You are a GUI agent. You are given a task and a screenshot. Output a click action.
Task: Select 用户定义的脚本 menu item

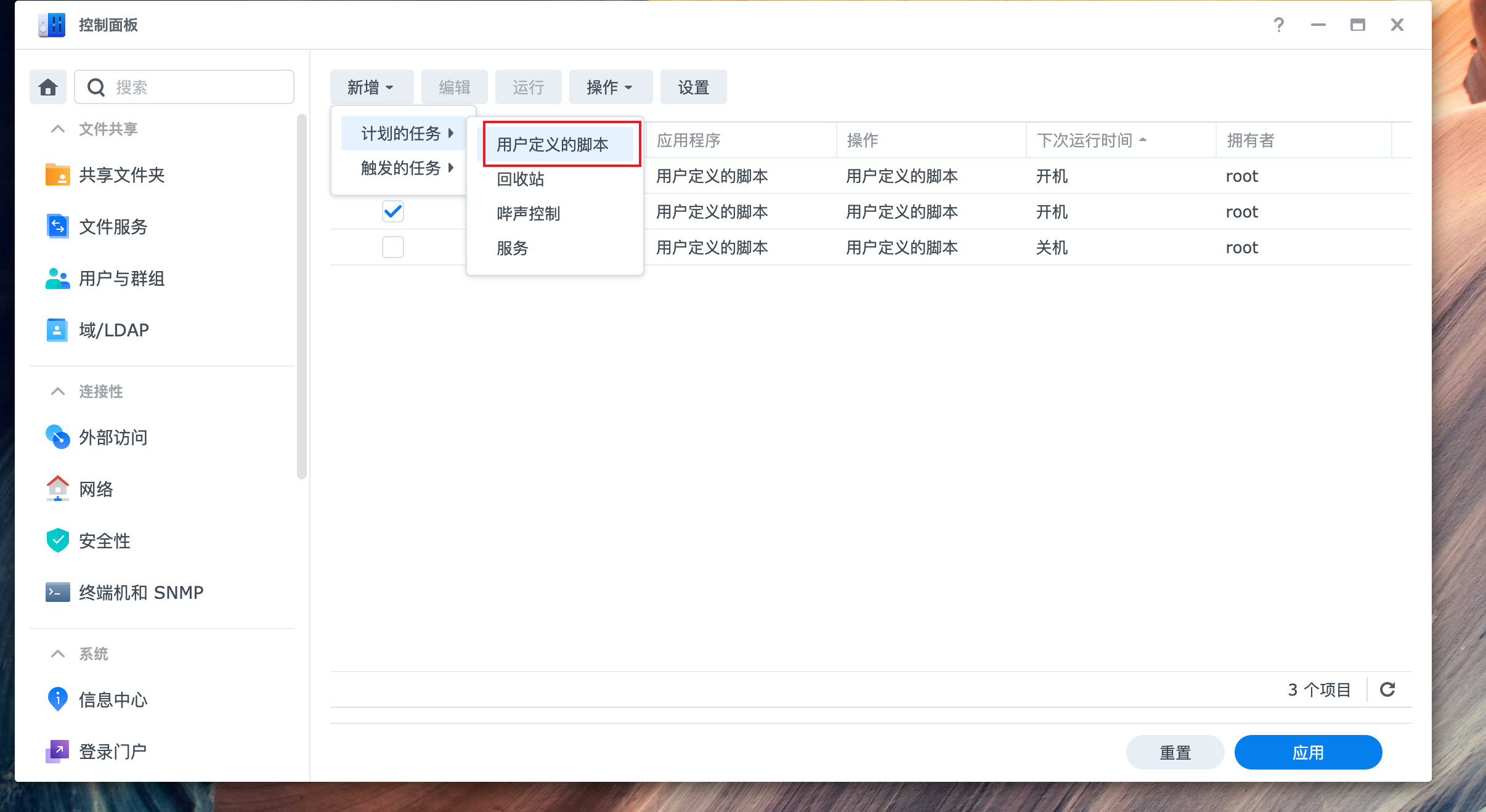[553, 145]
